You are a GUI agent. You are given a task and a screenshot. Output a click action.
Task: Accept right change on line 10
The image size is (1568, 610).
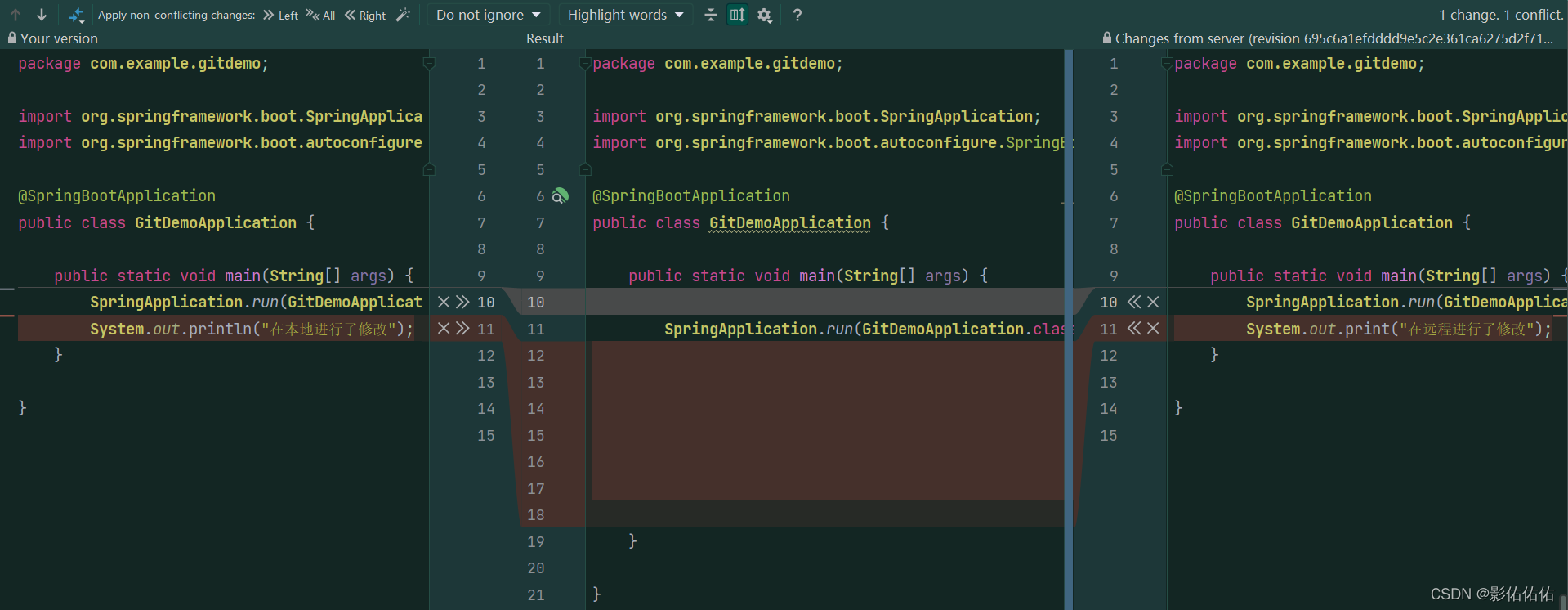click(x=1134, y=302)
